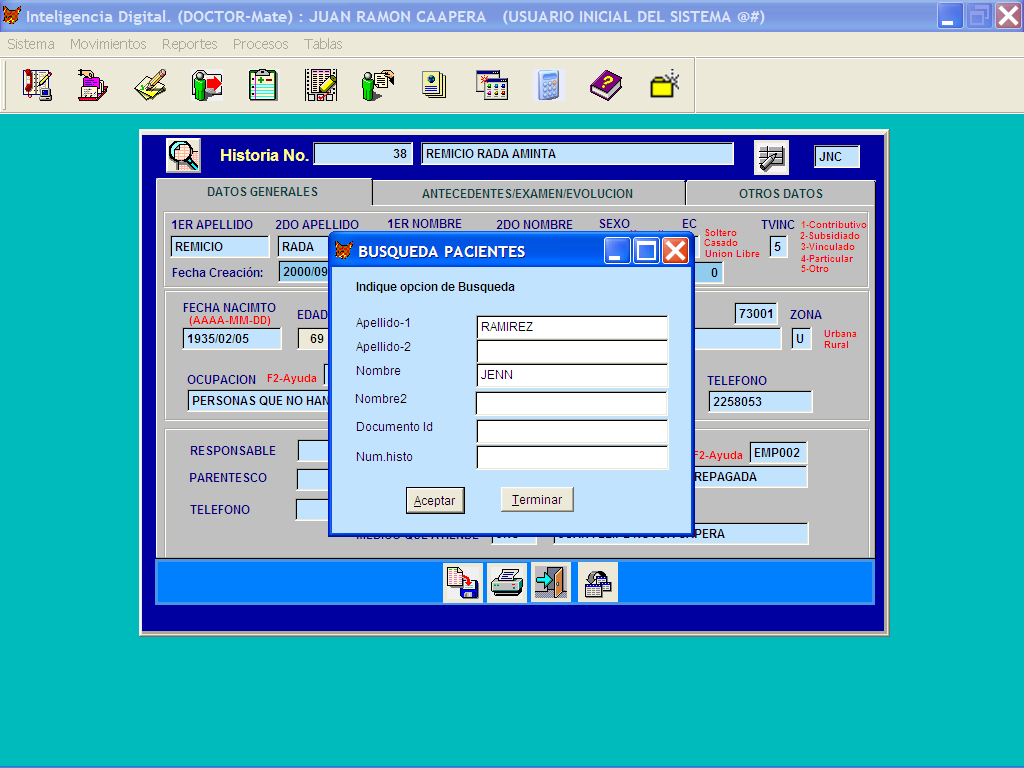This screenshot has height=768, width=1024.
Task: Open the blue calculator tool
Action: (549, 85)
